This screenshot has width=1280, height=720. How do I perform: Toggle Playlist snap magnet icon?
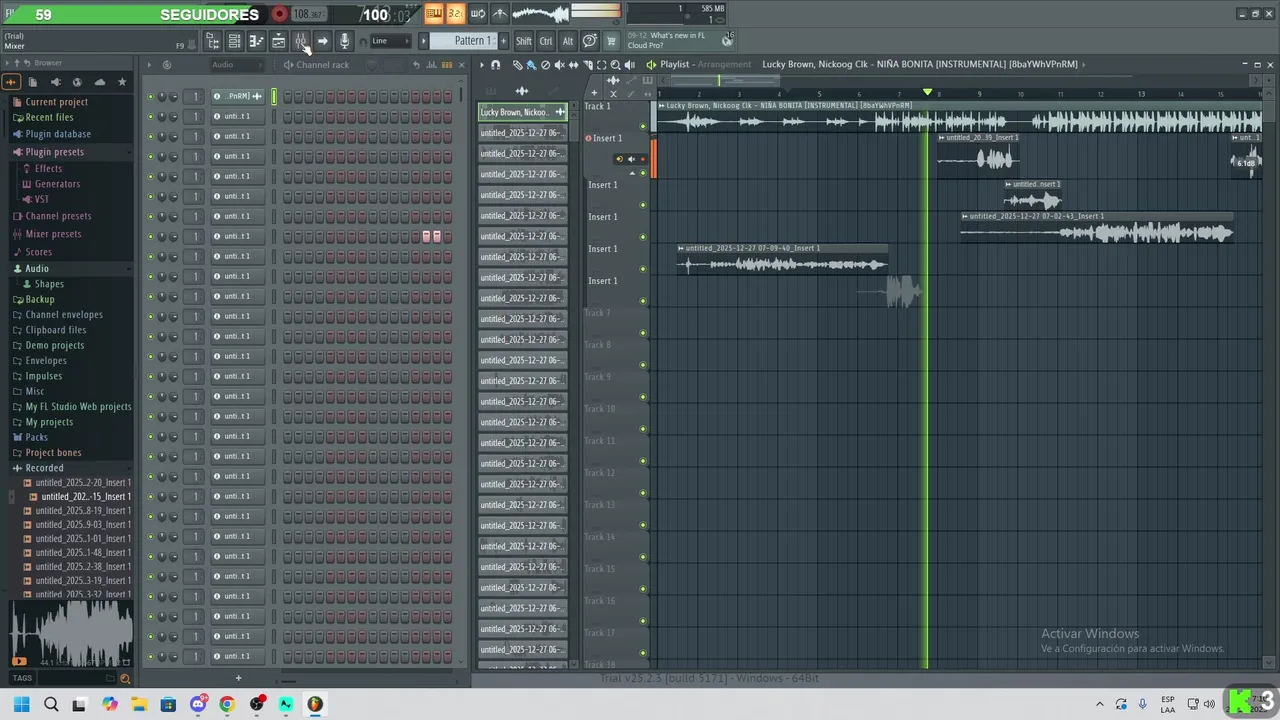click(x=495, y=65)
